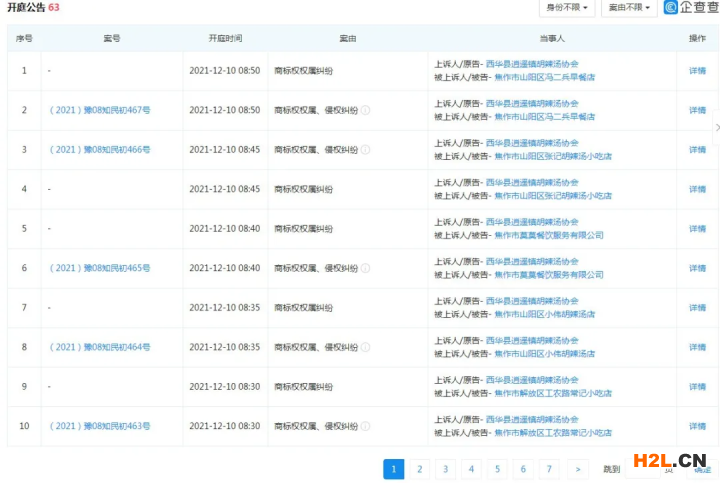
Task: Open case link (2021)豫08知民初467号
Action: tap(100, 110)
